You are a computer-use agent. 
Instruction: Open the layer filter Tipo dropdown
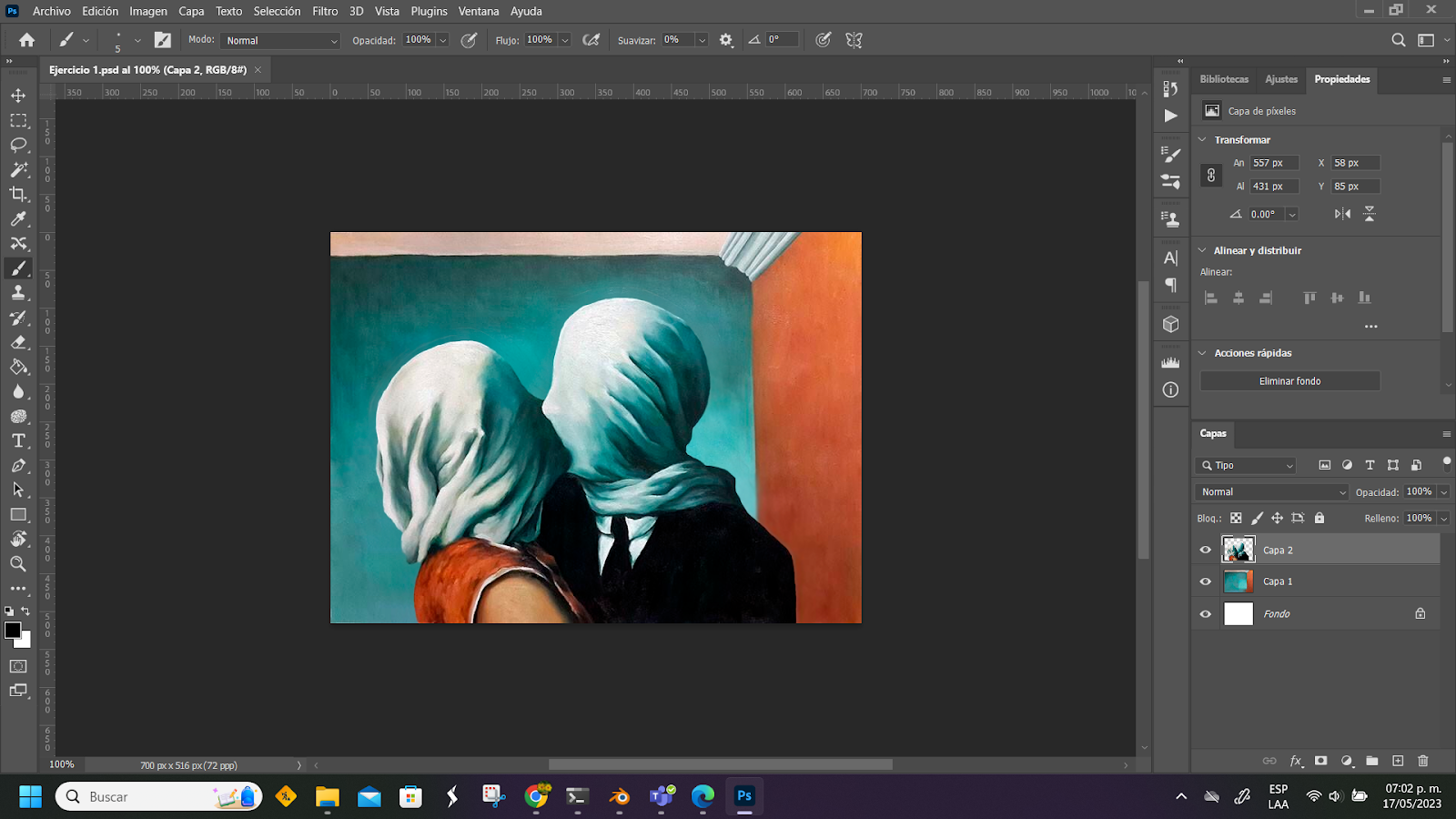(1246, 465)
